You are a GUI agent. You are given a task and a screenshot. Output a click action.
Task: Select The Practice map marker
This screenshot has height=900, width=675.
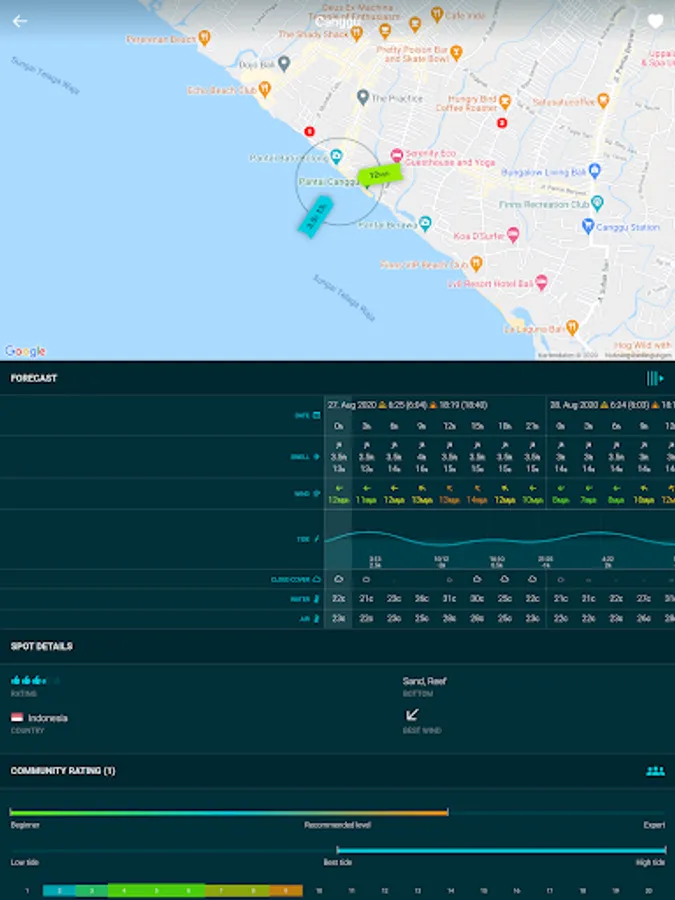363,98
